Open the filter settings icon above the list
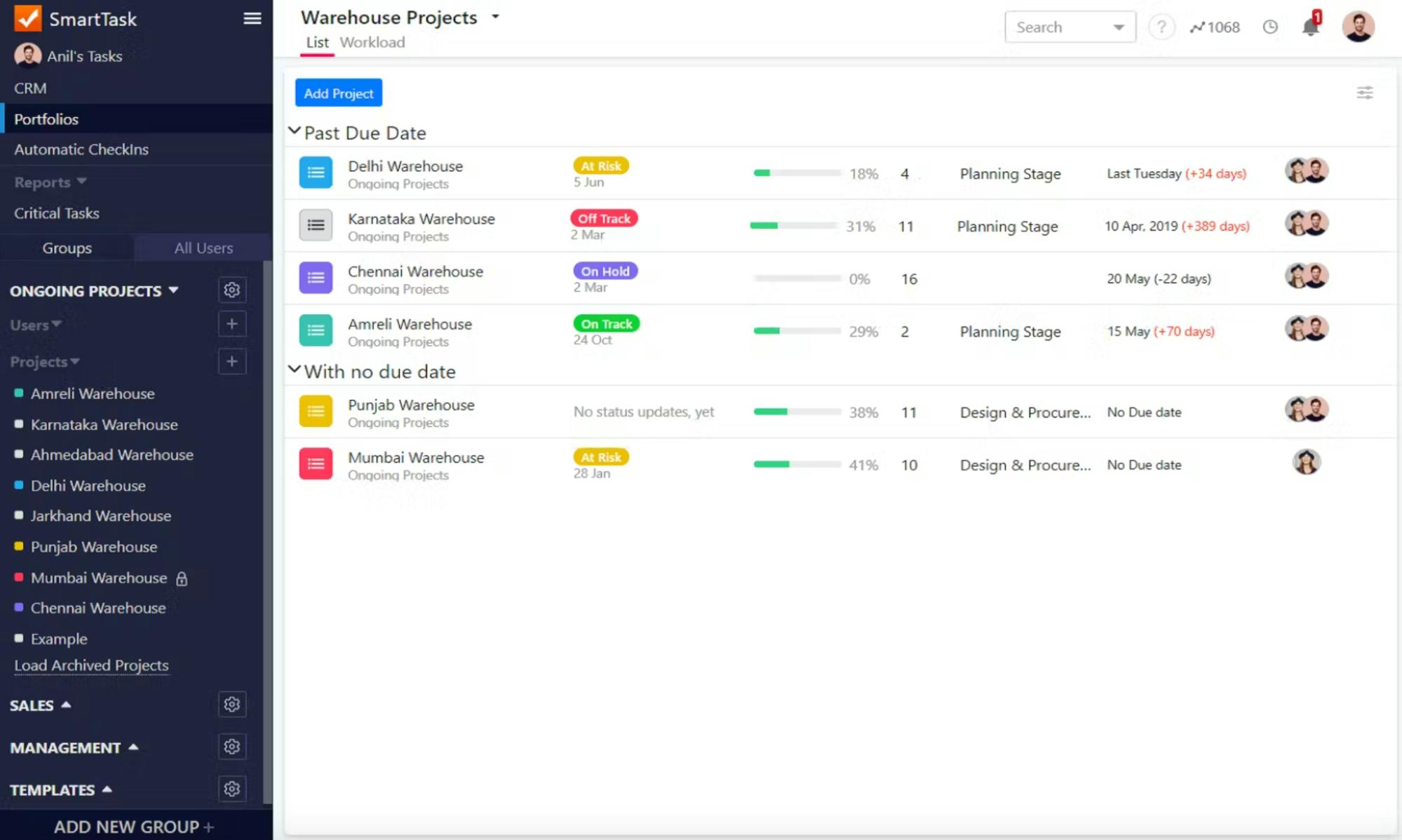This screenshot has width=1402, height=840. (x=1364, y=92)
